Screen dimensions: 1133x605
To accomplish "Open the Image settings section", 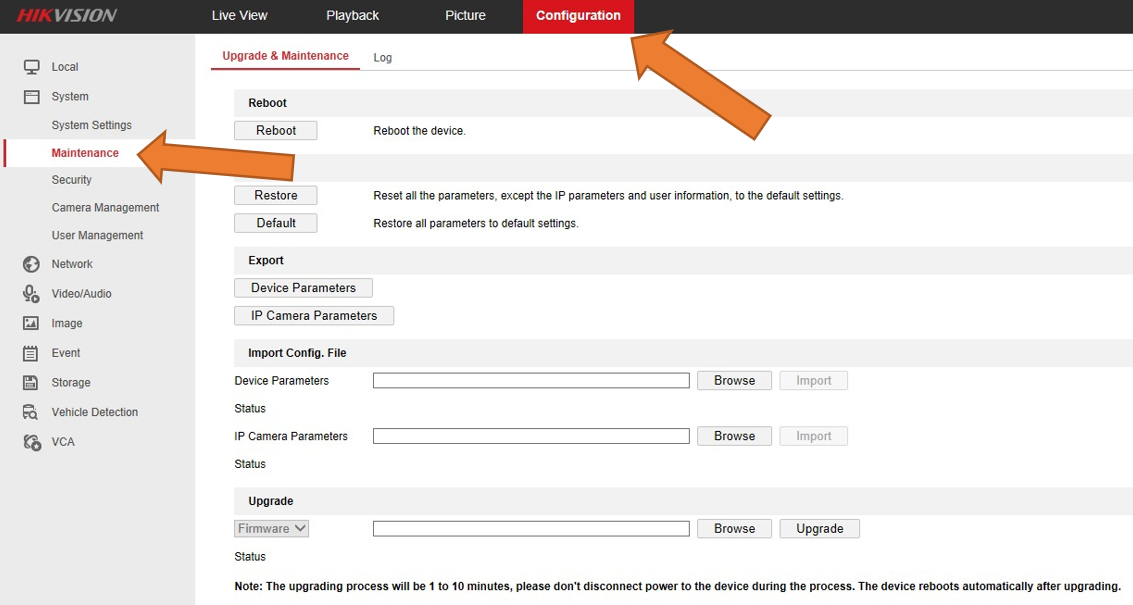I will coord(67,322).
